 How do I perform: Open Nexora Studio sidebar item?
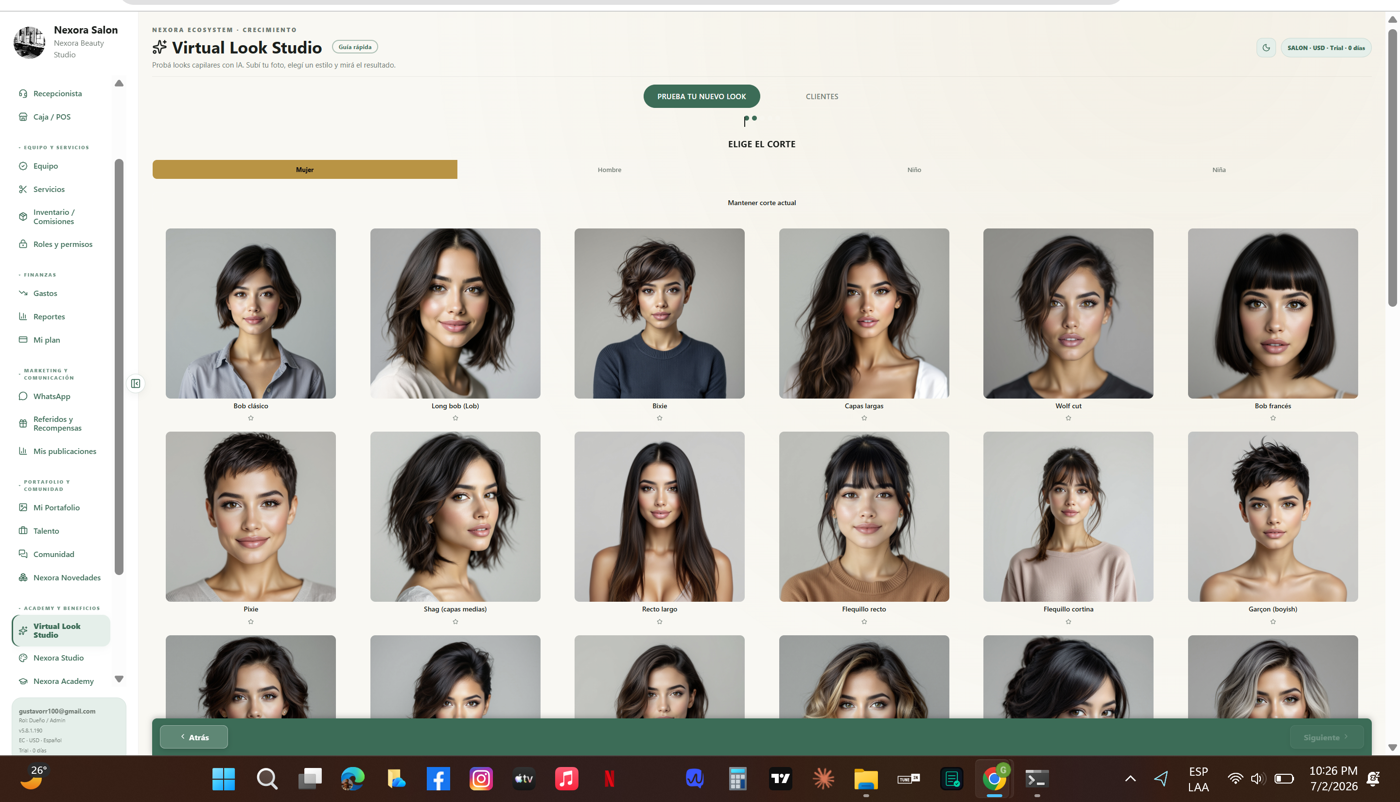60,658
